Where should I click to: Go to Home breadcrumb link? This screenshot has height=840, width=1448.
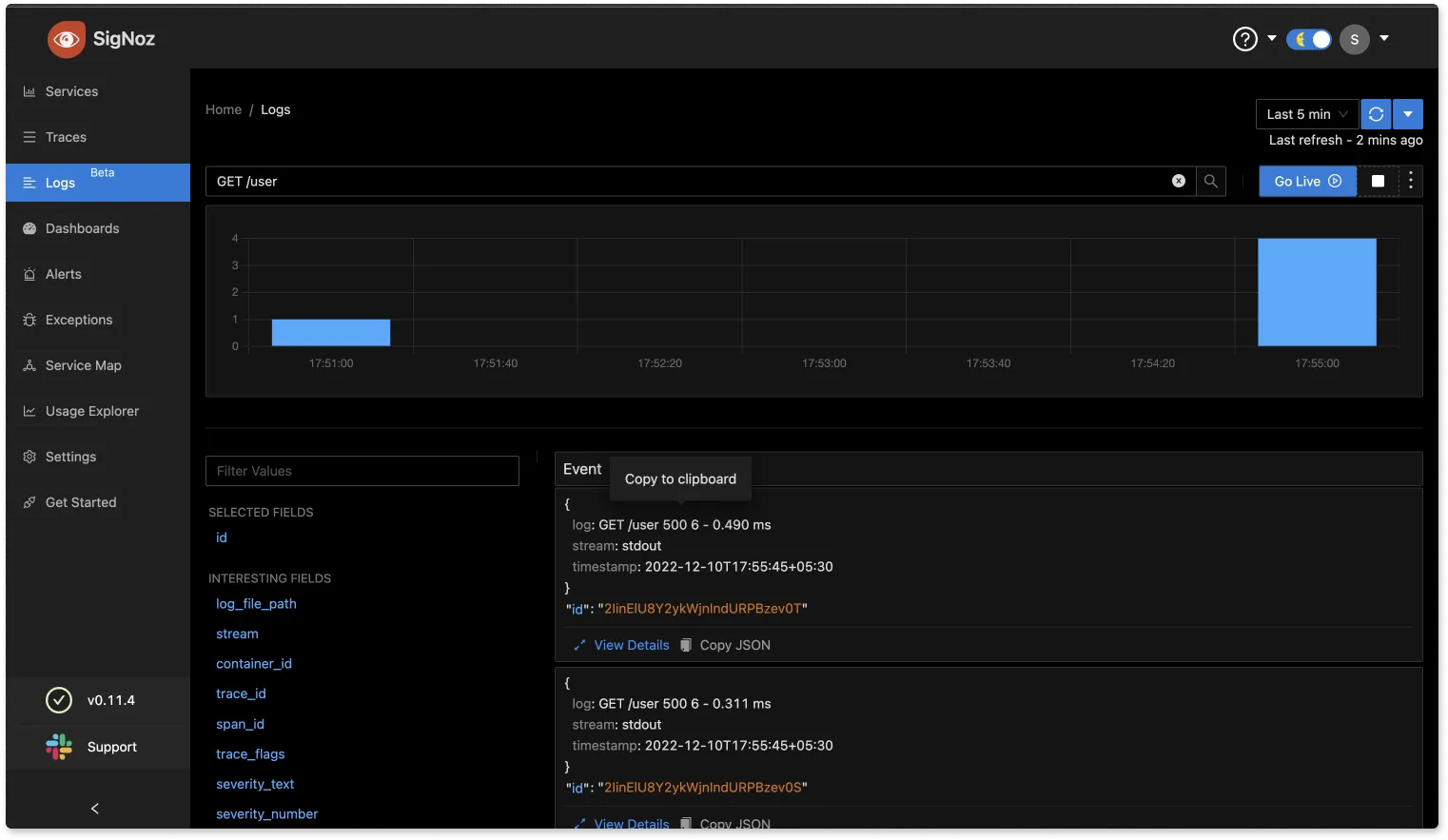224,109
